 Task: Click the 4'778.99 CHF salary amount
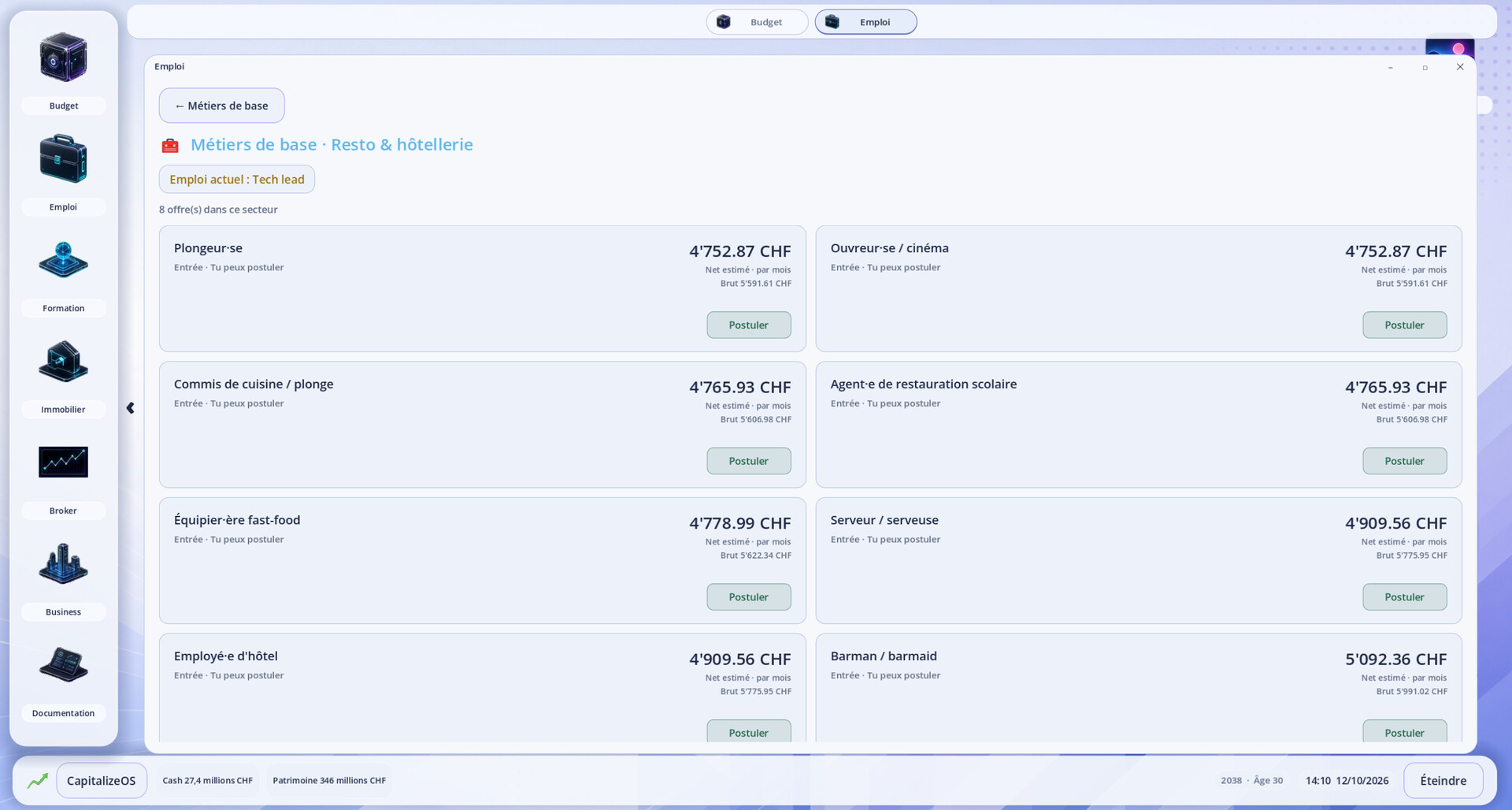[739, 523]
